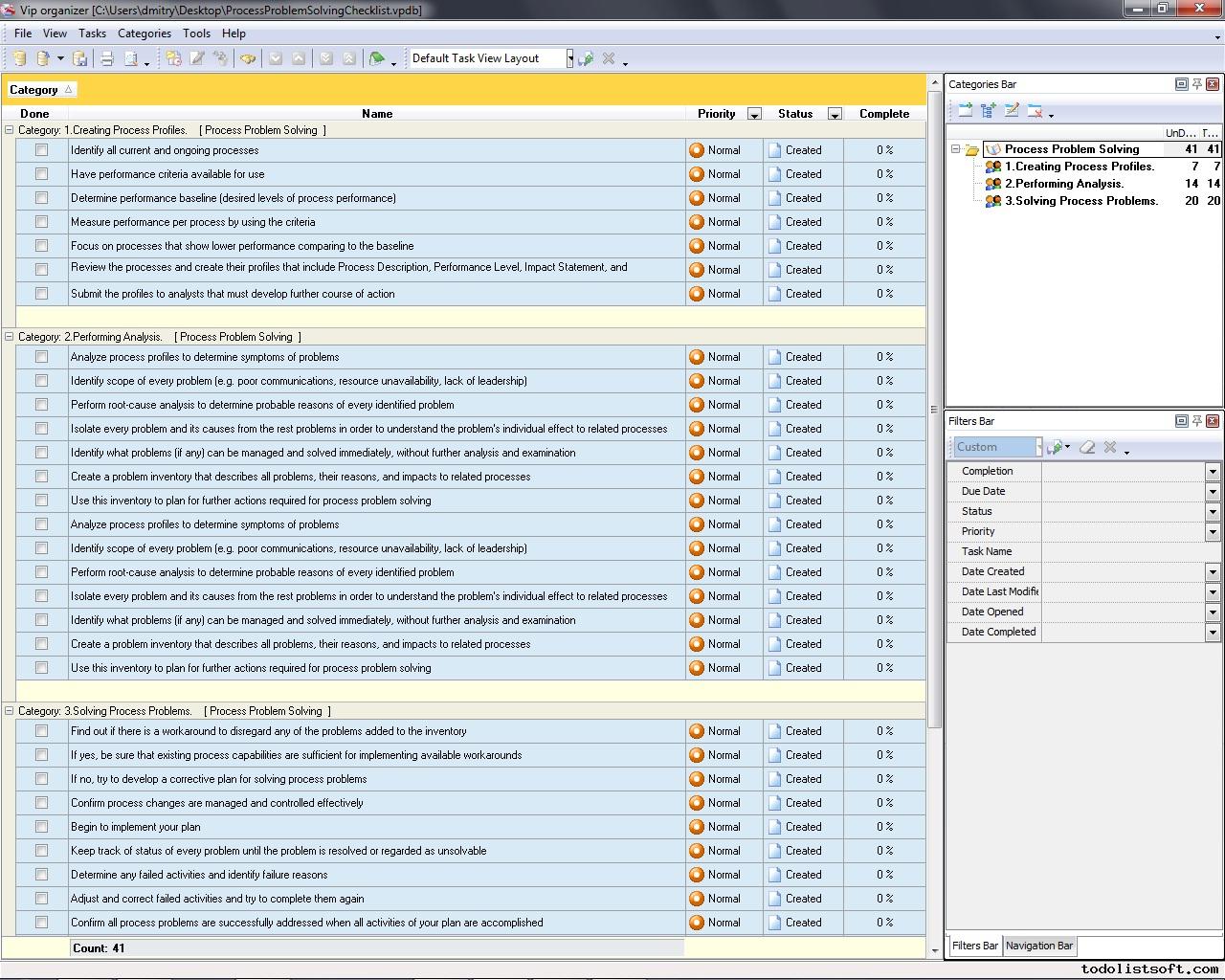Image resolution: width=1225 pixels, height=980 pixels.
Task: Click Add Subcategory tree icon in Categories Bar
Action: 989,111
